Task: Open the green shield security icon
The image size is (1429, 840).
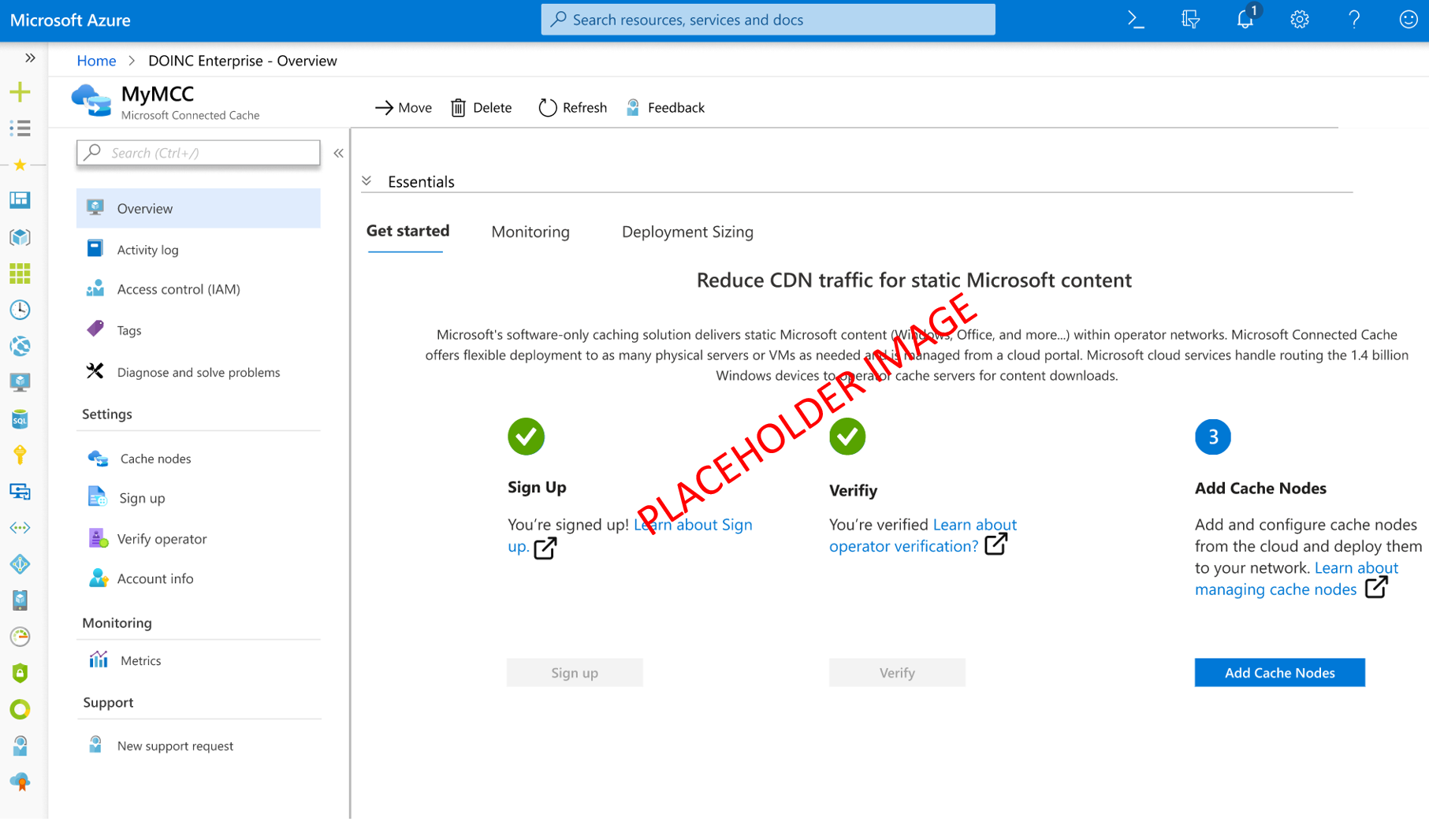Action: [x=20, y=673]
